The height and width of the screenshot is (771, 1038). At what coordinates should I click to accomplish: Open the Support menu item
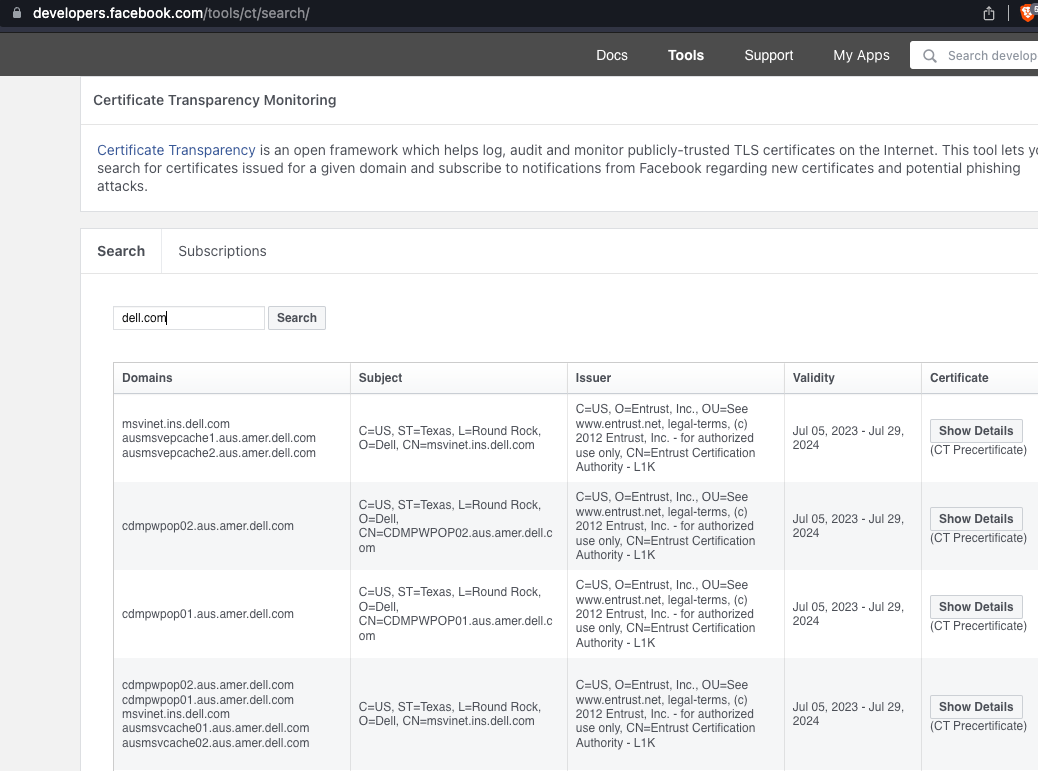click(768, 55)
